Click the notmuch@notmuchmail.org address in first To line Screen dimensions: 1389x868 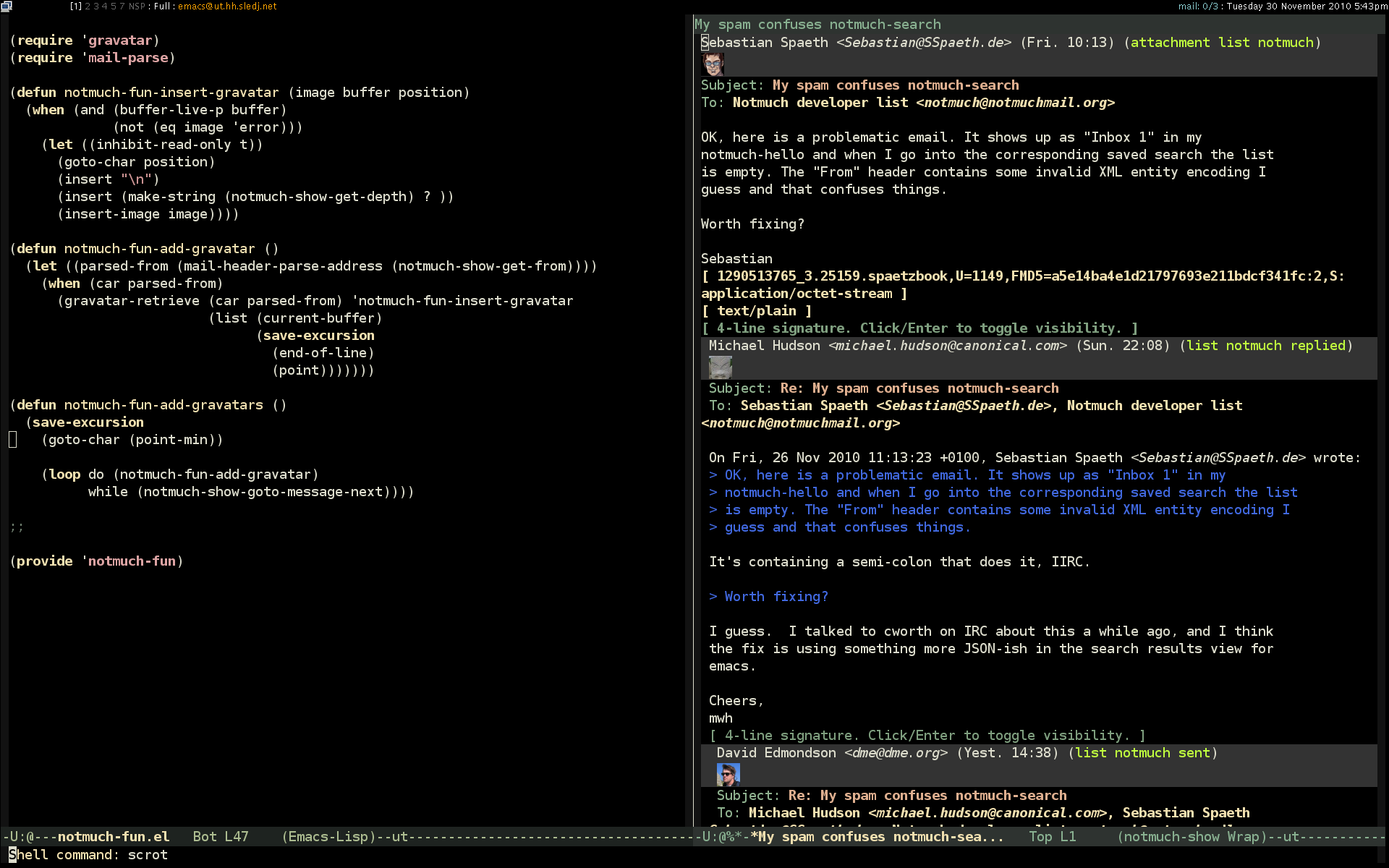(x=1015, y=103)
